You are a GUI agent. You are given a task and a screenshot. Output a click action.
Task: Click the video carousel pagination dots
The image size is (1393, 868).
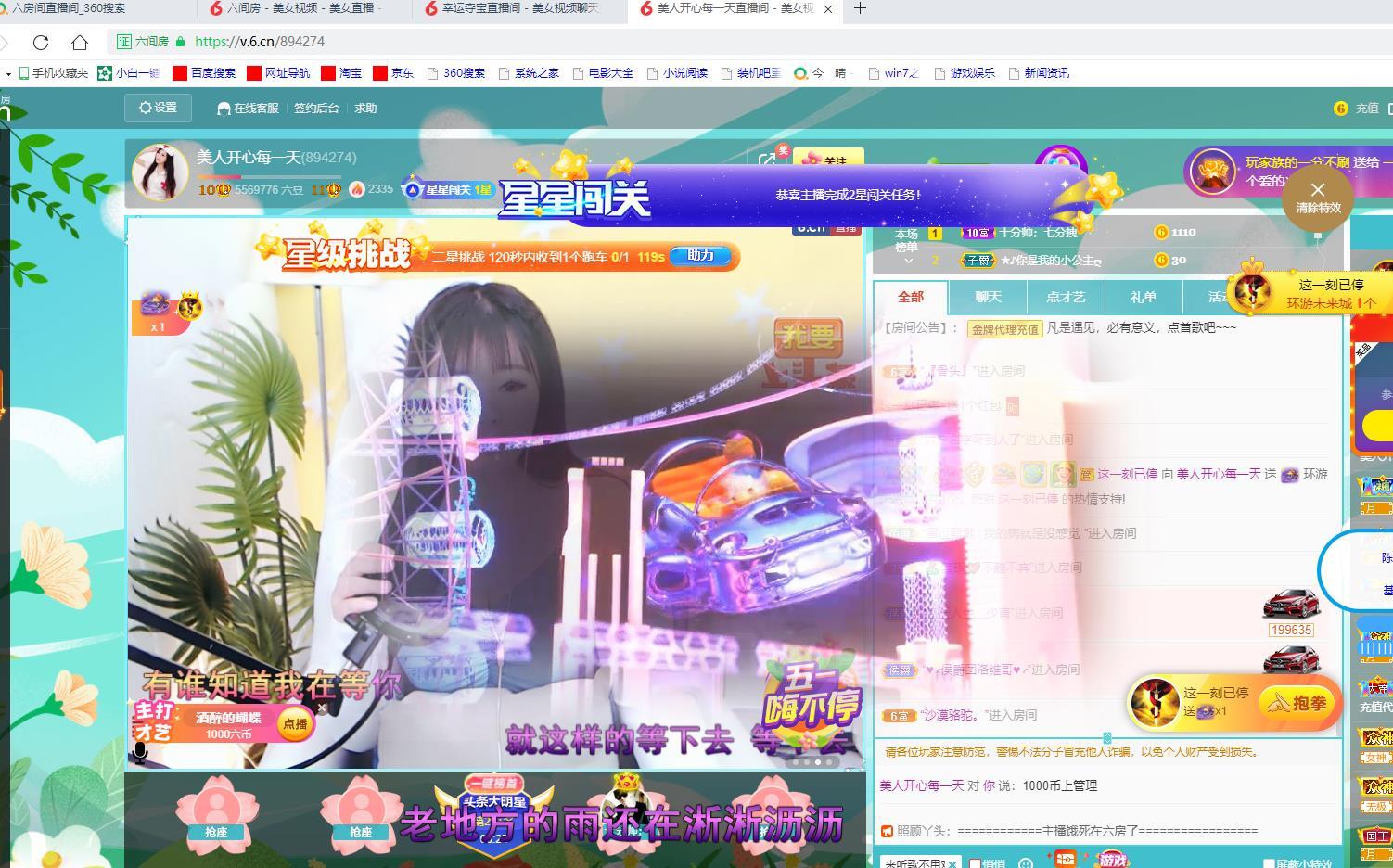coord(812,762)
